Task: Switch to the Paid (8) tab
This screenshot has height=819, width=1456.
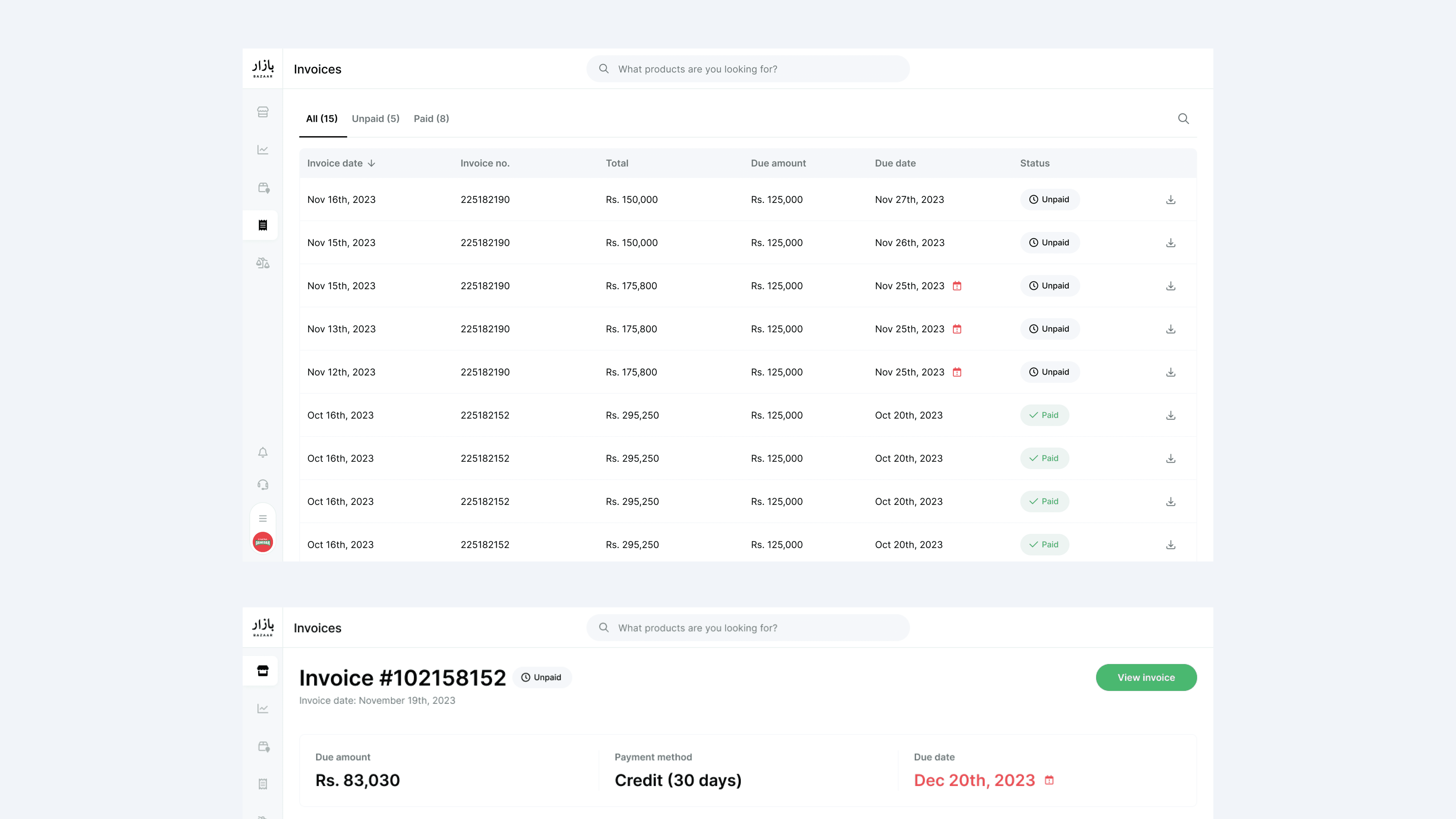Action: (431, 119)
